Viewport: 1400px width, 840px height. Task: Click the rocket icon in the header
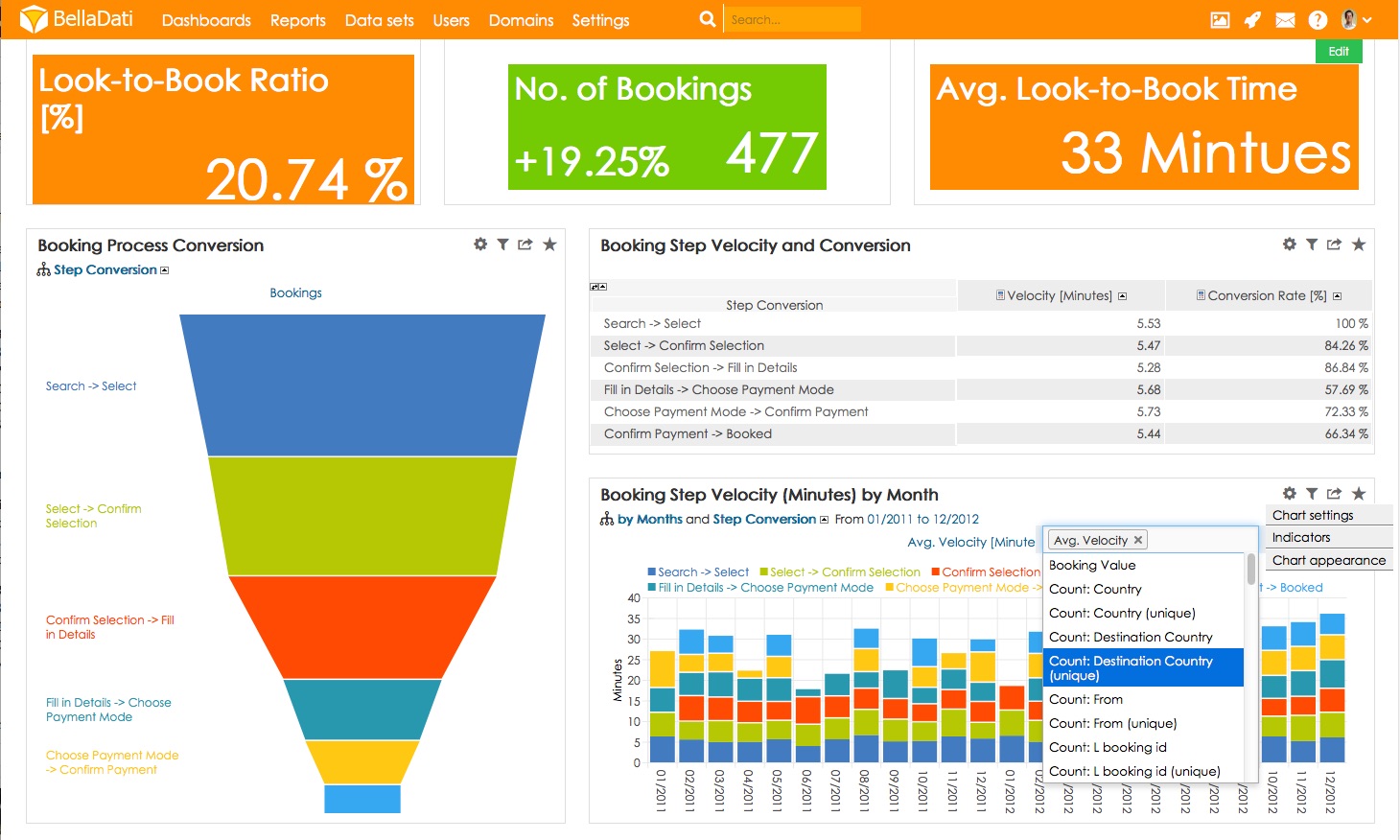(x=1252, y=19)
